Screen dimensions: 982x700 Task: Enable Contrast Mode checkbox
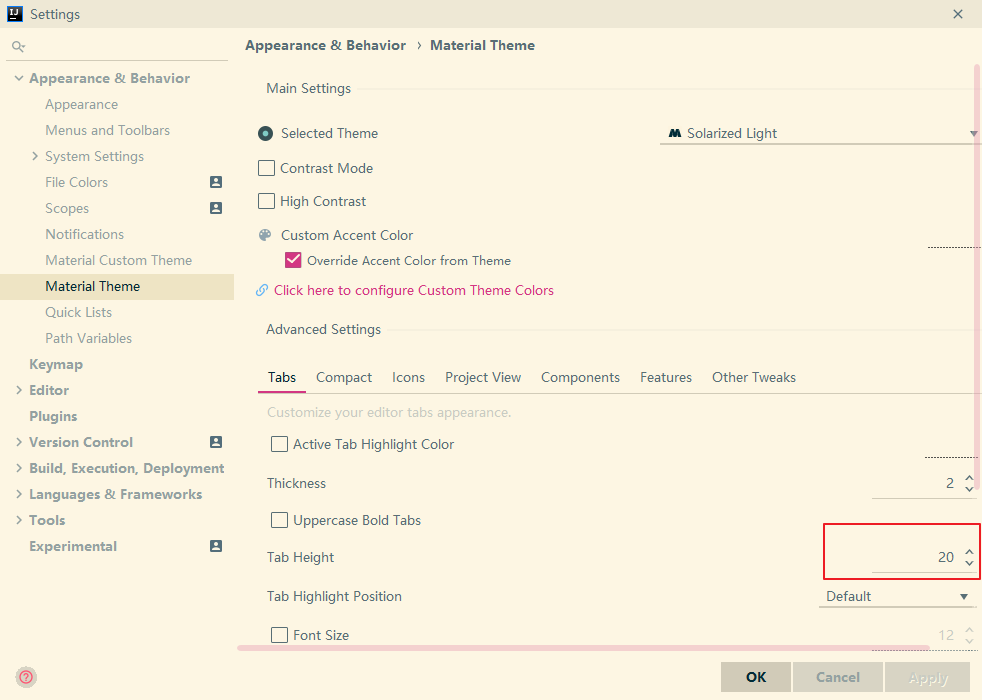(x=266, y=168)
